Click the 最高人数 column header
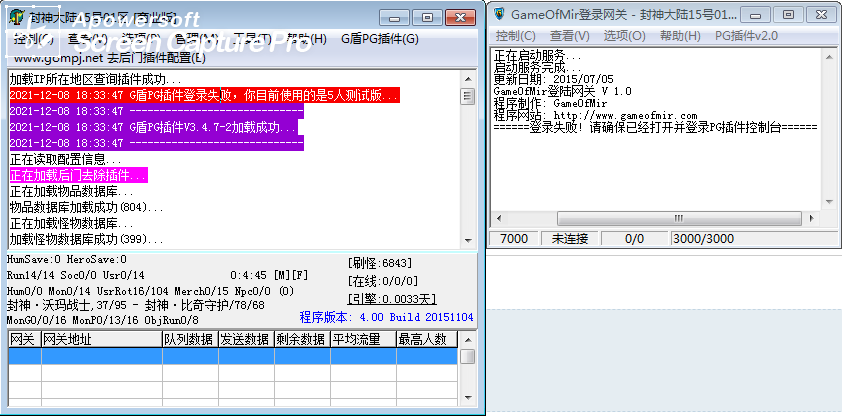This screenshot has width=842, height=418. [427, 340]
